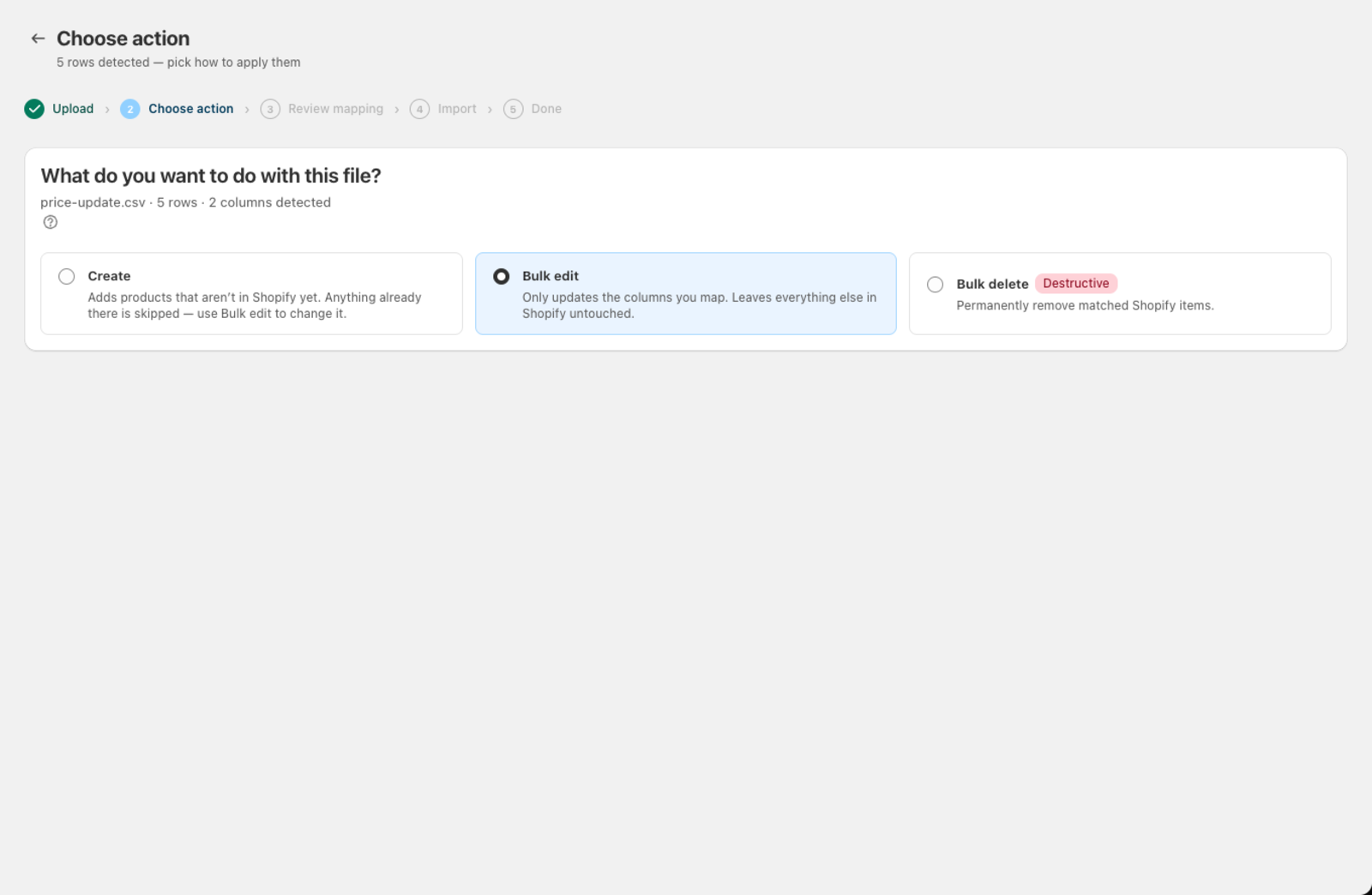This screenshot has width=1372, height=895.
Task: Click the 'Create' label
Action: click(109, 276)
